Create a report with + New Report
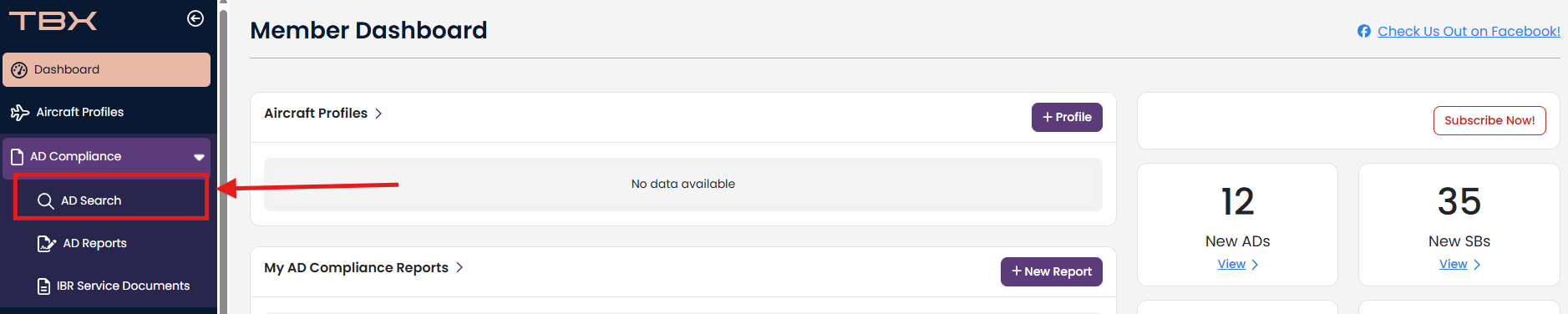The height and width of the screenshot is (314, 1568). [1052, 271]
